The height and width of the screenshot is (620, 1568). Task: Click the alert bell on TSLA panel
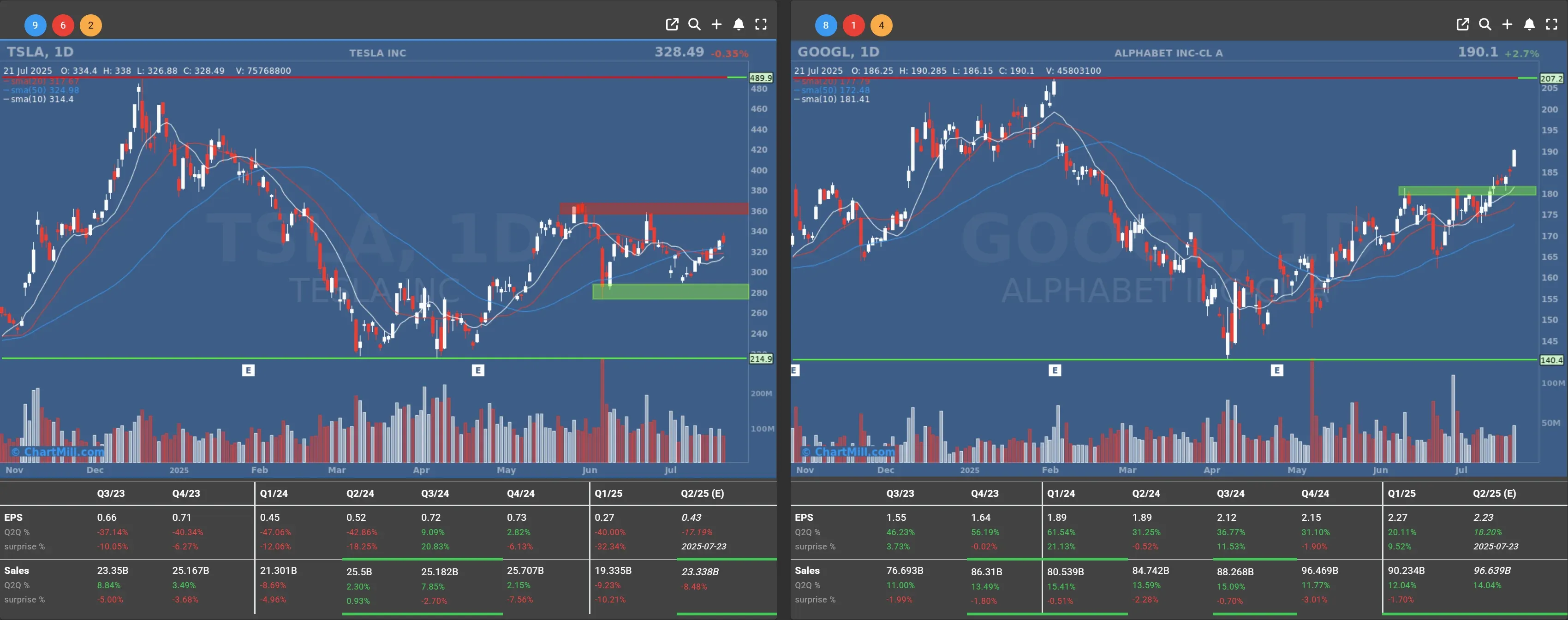point(739,24)
